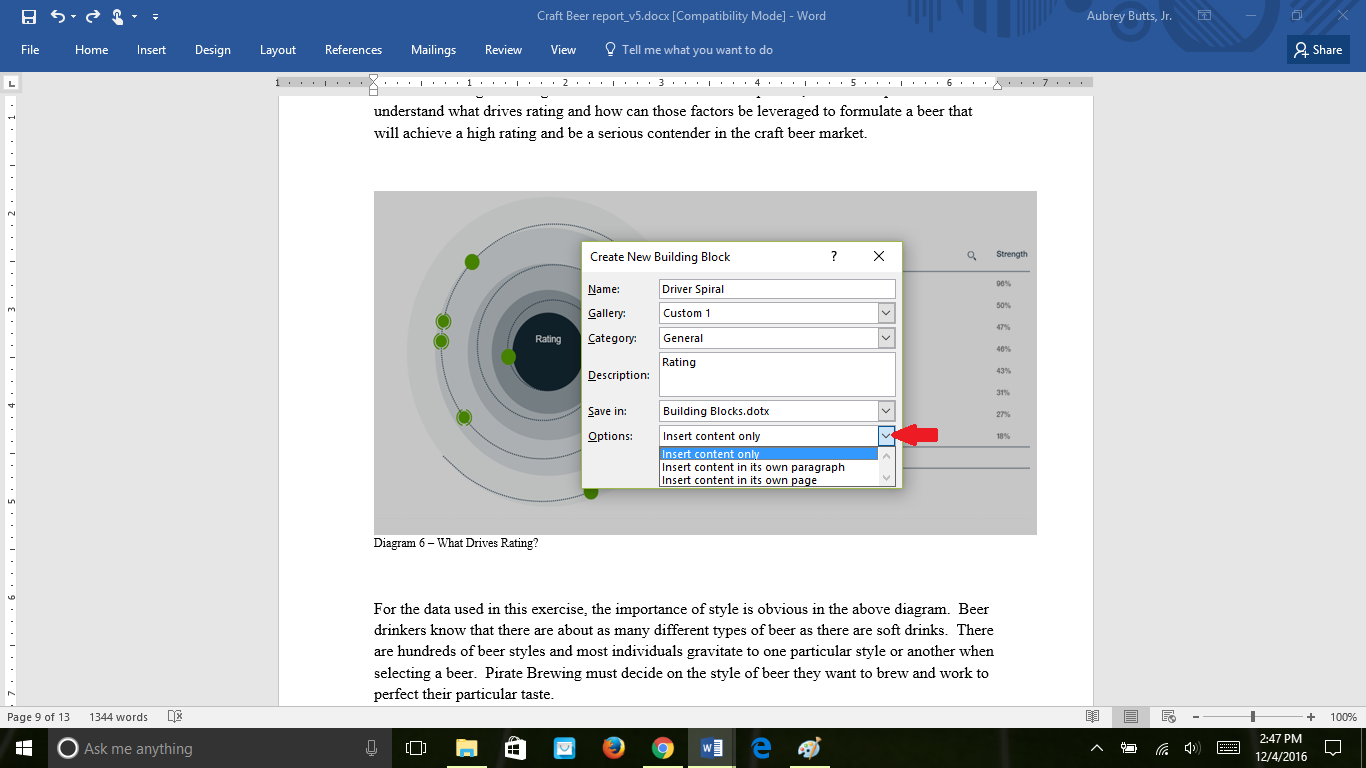The height and width of the screenshot is (768, 1366).
Task: Click Tell me what you want to do
Action: (689, 50)
